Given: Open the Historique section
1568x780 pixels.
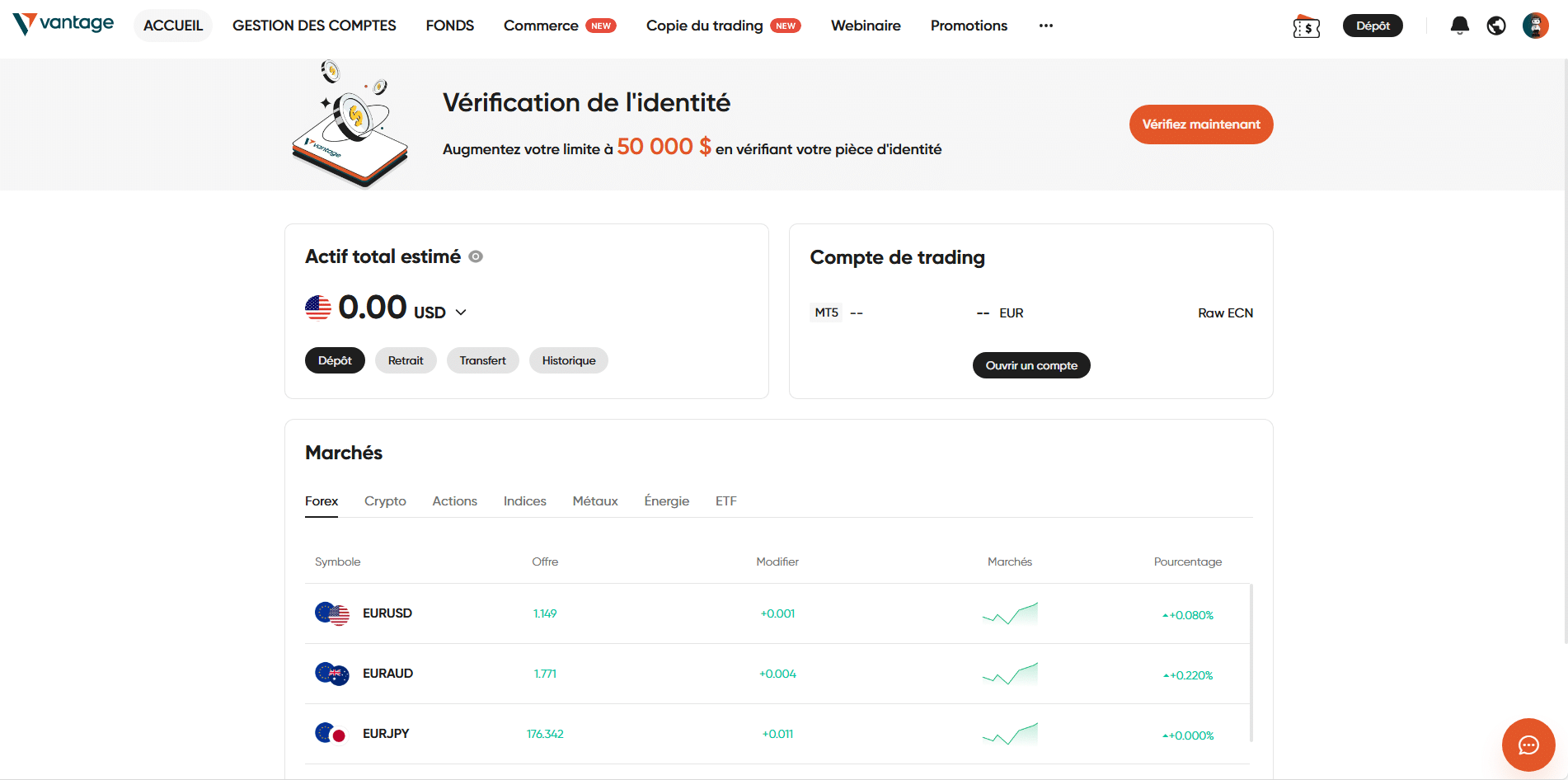Looking at the screenshot, I should [568, 360].
